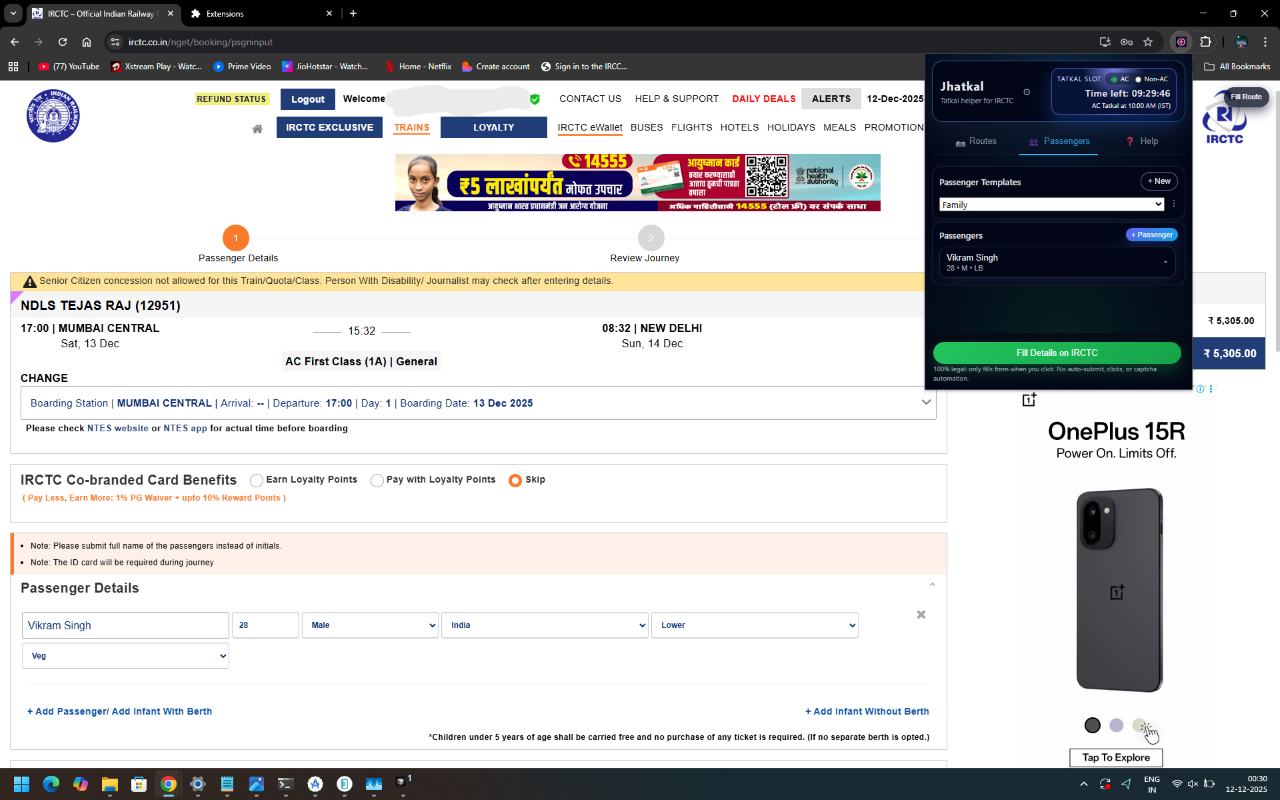1280x800 pixels.
Task: Go to the browser home page
Action: pyautogui.click(x=87, y=42)
